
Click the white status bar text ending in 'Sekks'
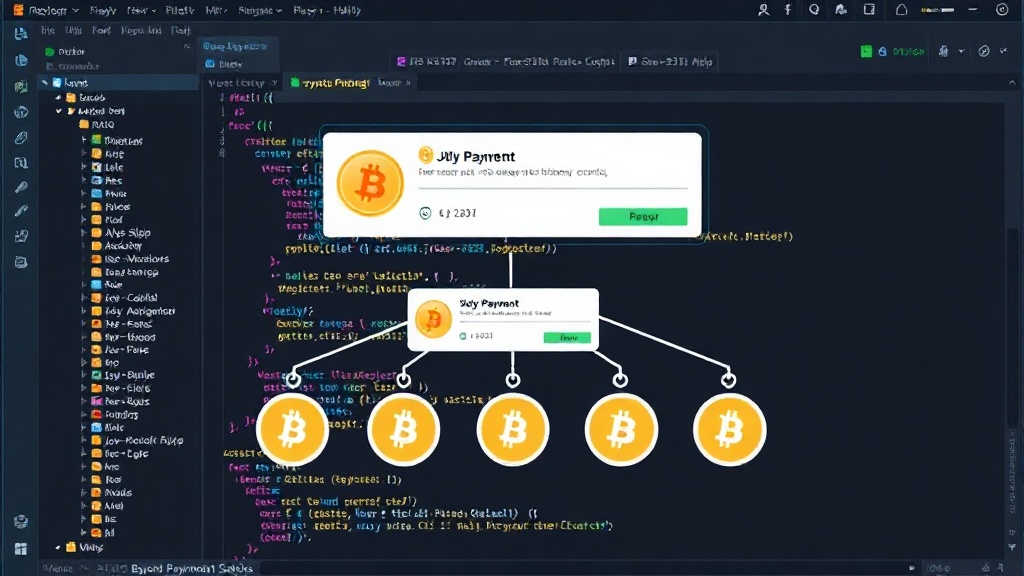click(x=191, y=568)
